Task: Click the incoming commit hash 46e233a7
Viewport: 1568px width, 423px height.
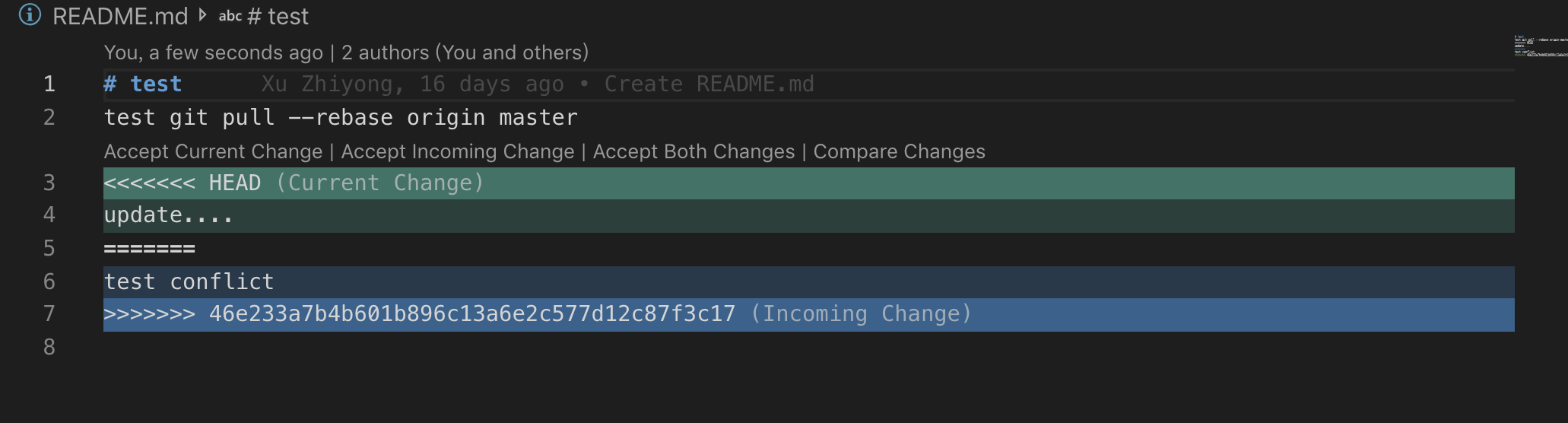Action: 471,314
